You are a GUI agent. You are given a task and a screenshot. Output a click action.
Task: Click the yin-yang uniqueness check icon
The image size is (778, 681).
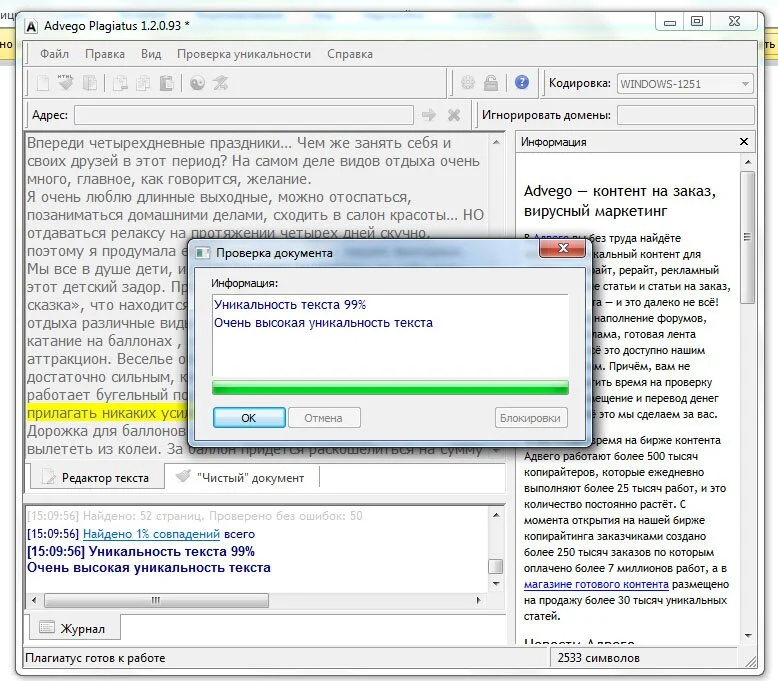point(197,83)
